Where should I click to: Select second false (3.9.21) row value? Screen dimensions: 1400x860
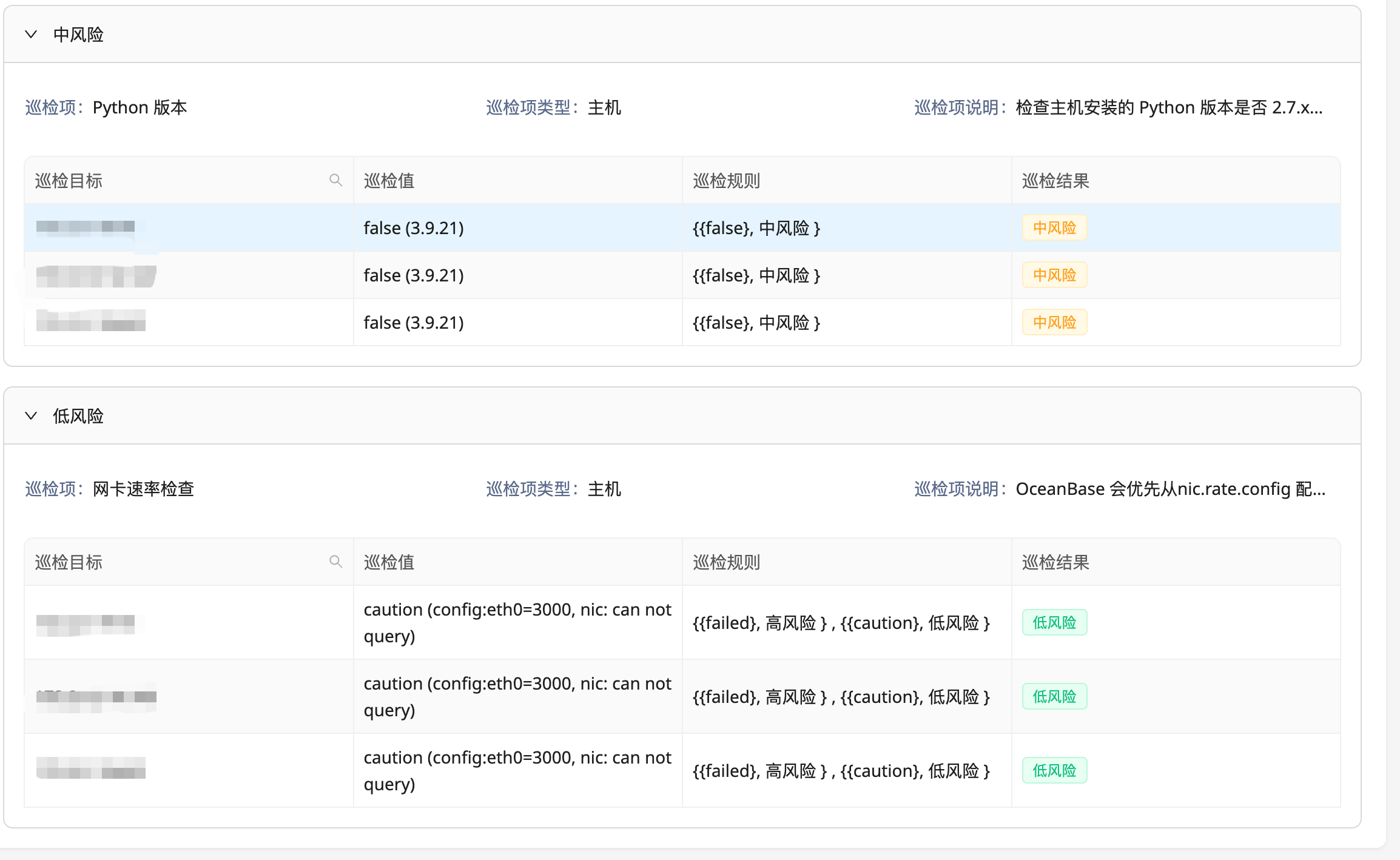coord(414,275)
